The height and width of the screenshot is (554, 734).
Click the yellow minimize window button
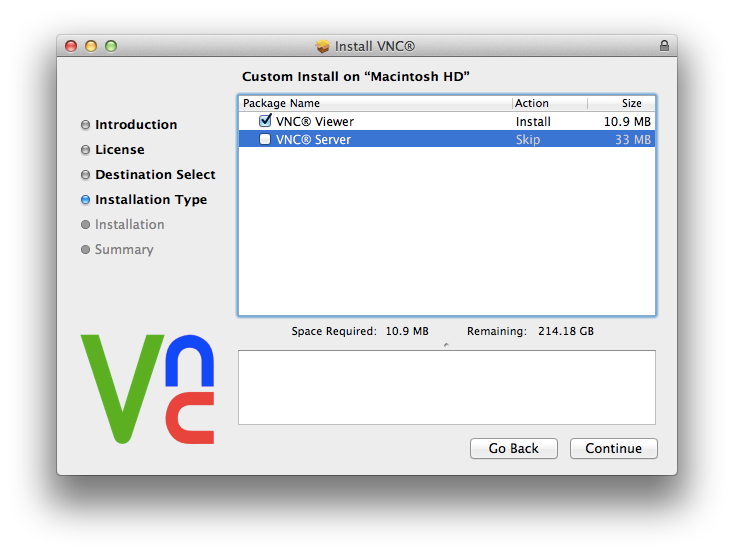pos(91,46)
